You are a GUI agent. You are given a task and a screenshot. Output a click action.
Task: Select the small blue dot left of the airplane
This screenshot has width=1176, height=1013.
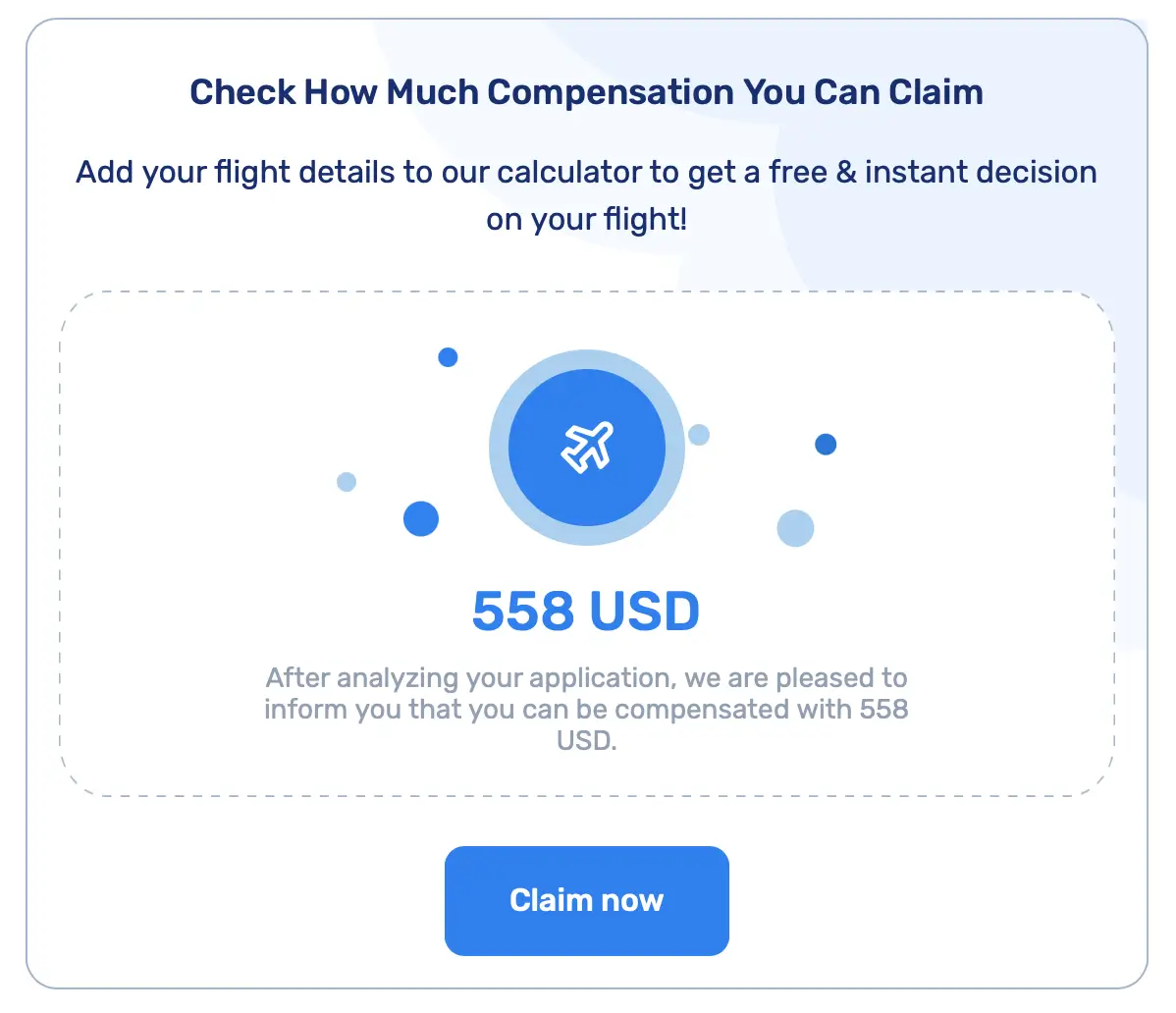pyautogui.click(x=420, y=518)
